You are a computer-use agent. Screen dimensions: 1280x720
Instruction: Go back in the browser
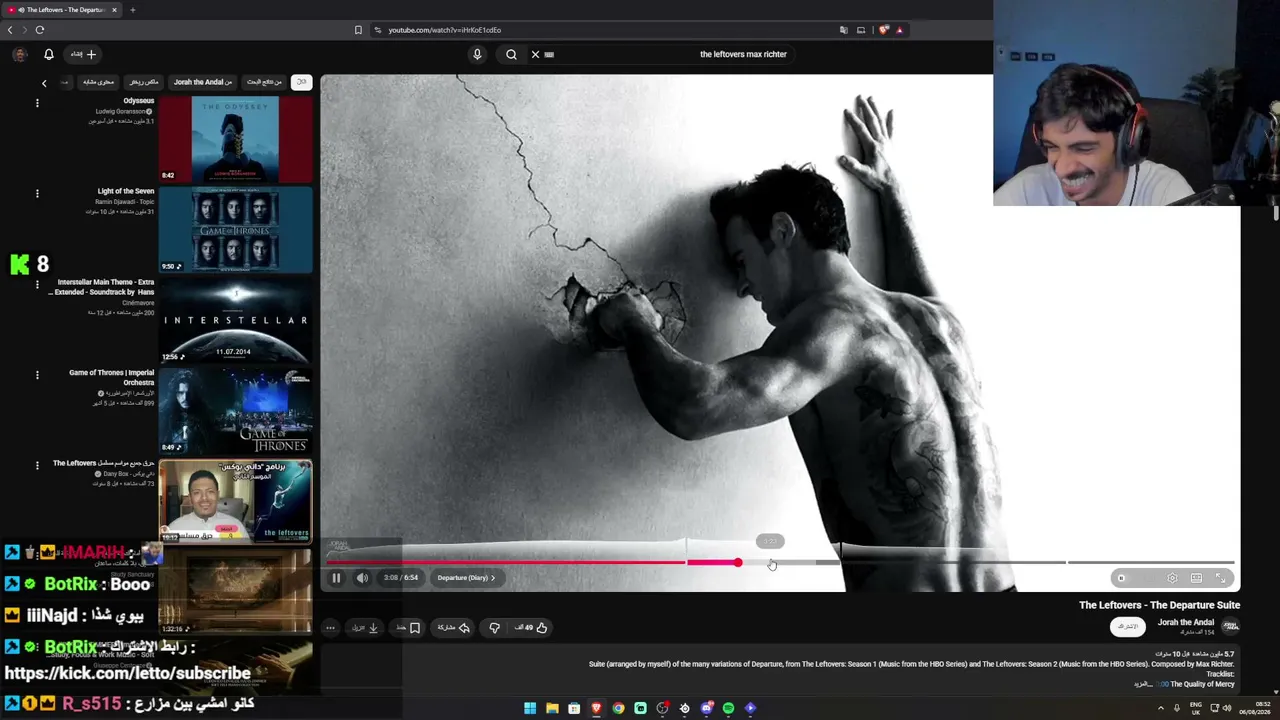pos(10,30)
